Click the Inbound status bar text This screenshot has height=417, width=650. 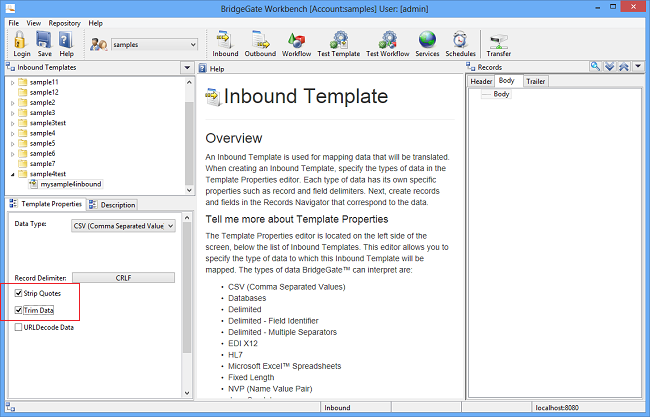(337, 408)
